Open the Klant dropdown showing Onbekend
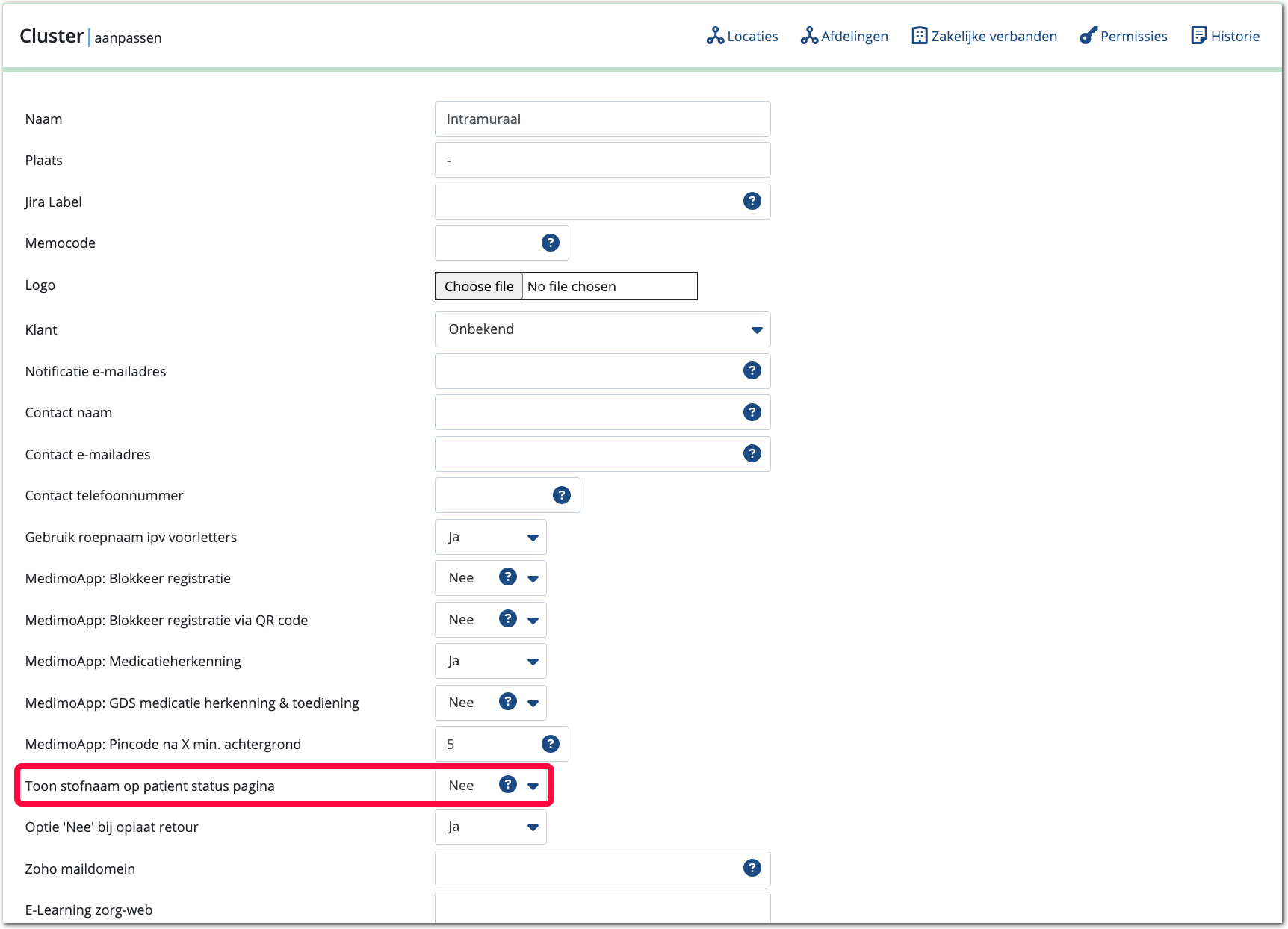The image size is (1288, 929). (x=602, y=329)
